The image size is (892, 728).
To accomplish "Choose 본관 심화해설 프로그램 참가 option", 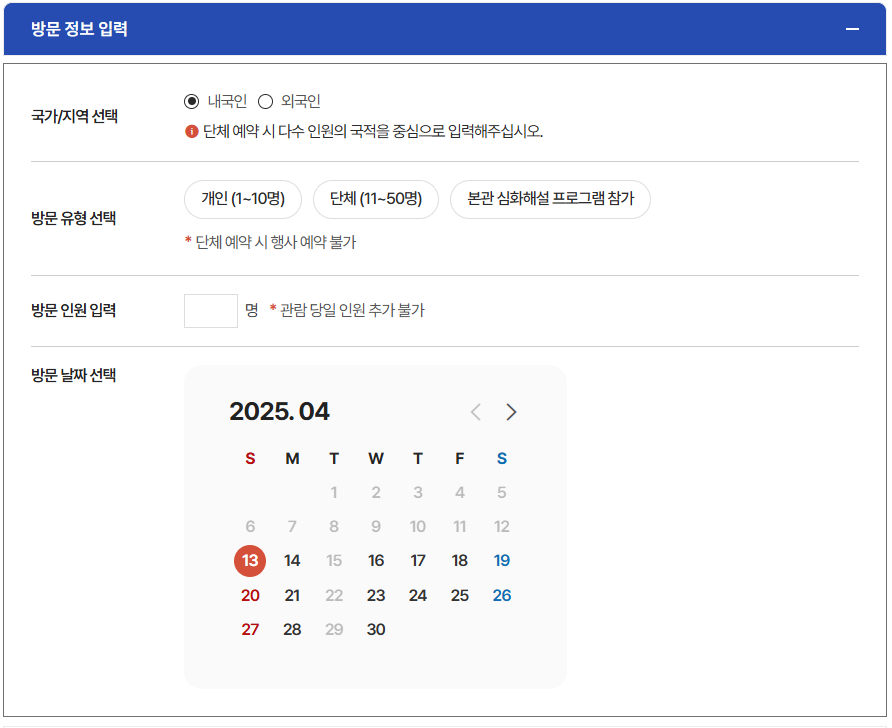I will [550, 199].
